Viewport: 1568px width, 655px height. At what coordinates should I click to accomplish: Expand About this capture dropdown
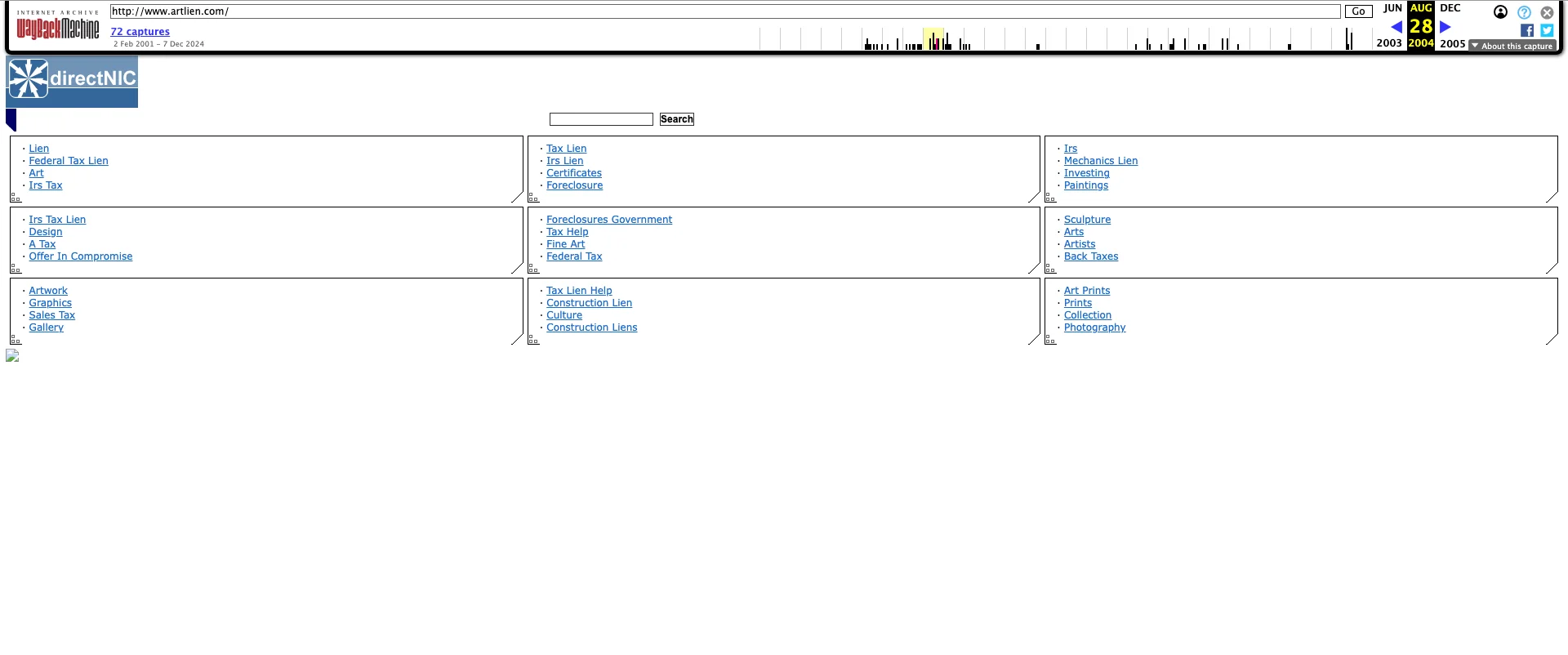(x=1512, y=46)
